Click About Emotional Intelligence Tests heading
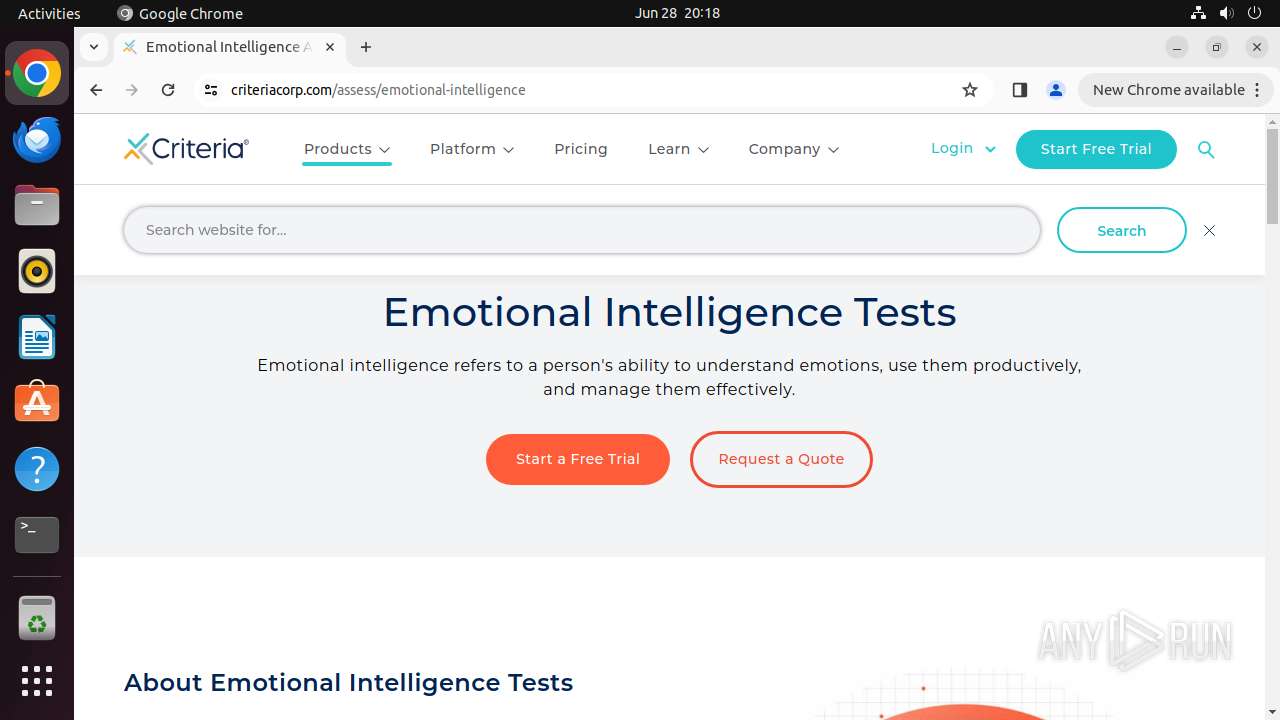The height and width of the screenshot is (720, 1280). click(x=348, y=682)
